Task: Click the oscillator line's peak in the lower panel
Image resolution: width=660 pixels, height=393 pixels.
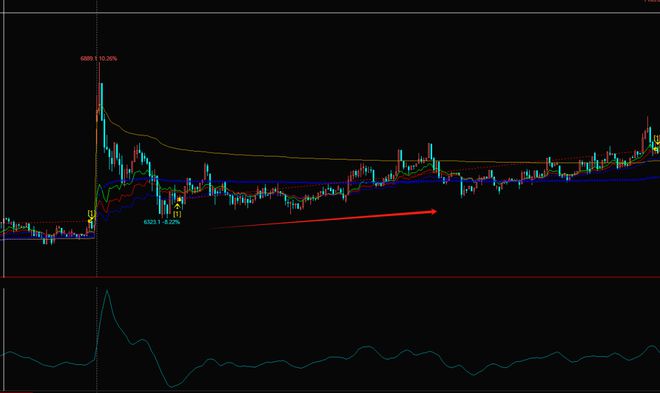Action: (107, 290)
